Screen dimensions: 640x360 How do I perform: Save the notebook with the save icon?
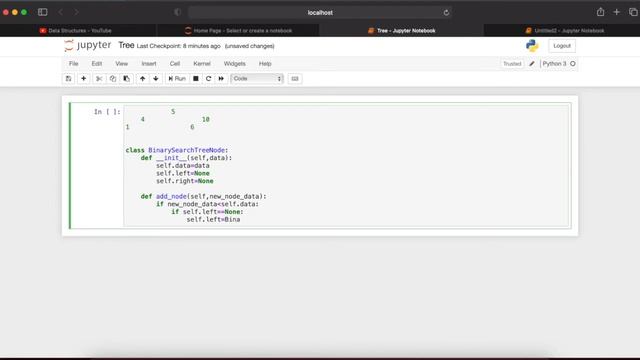(68, 78)
